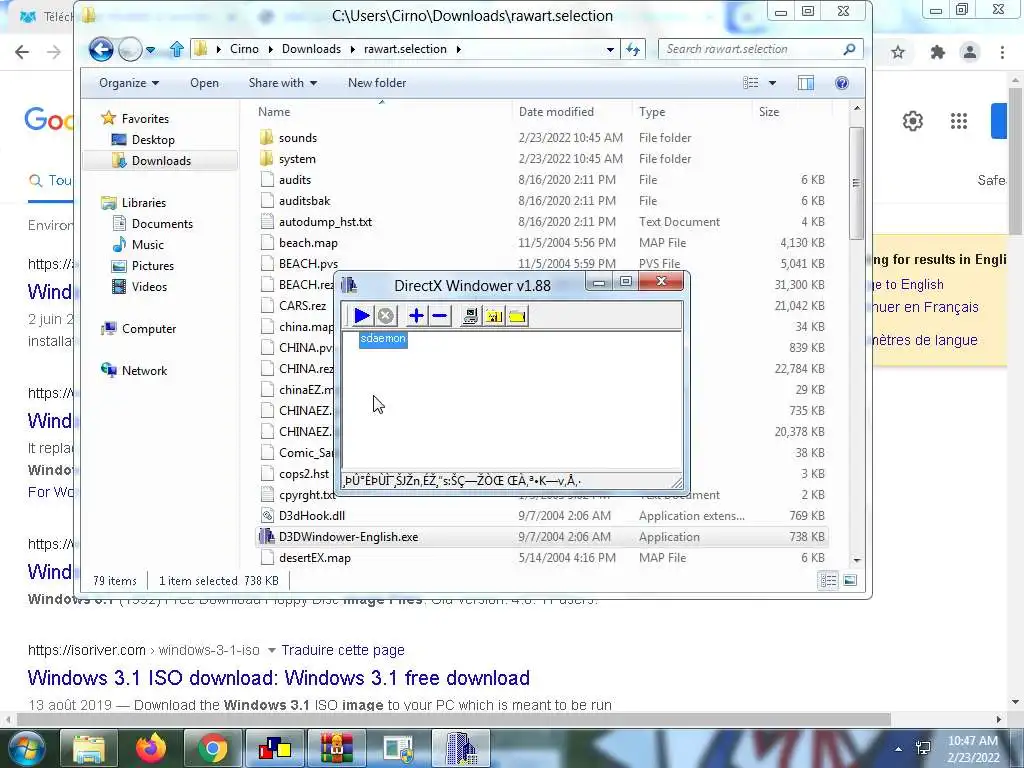
Task: Remove the entry with the blue minus icon
Action: (440, 317)
